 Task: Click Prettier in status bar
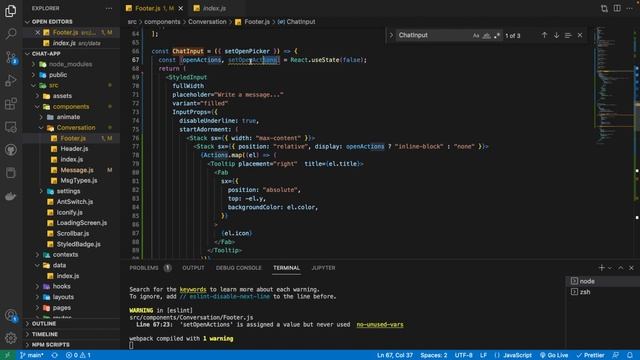pos(590,355)
